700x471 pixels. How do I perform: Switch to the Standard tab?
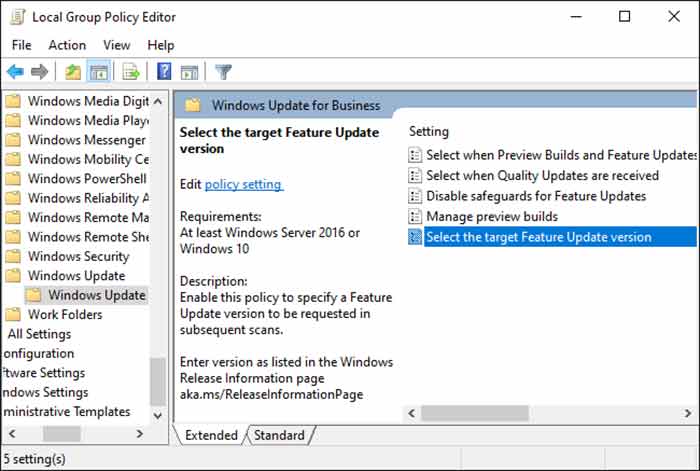click(279, 435)
